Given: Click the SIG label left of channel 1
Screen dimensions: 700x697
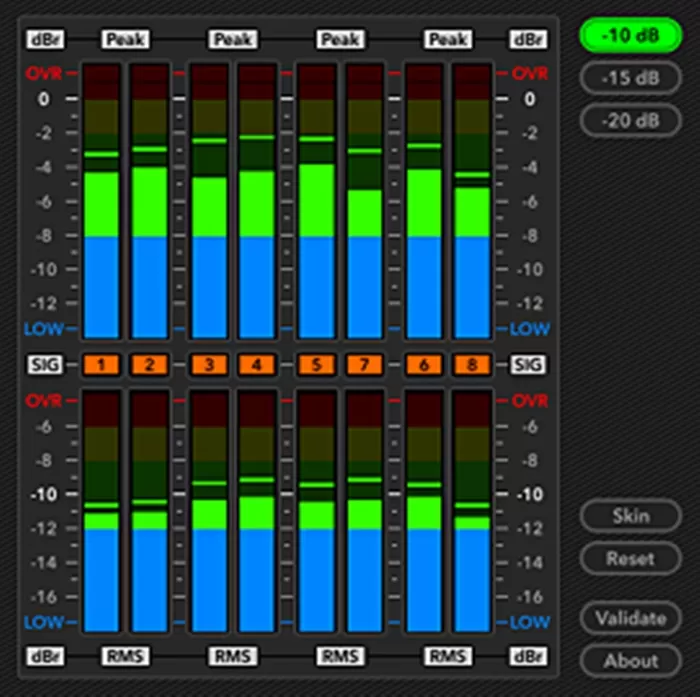Looking at the screenshot, I should tap(45, 365).
